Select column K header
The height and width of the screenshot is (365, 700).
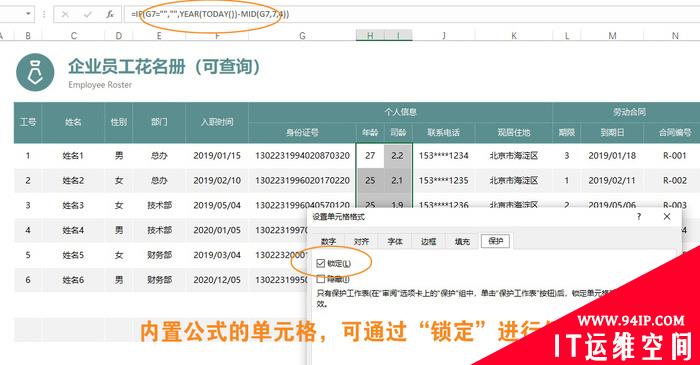pos(514,36)
